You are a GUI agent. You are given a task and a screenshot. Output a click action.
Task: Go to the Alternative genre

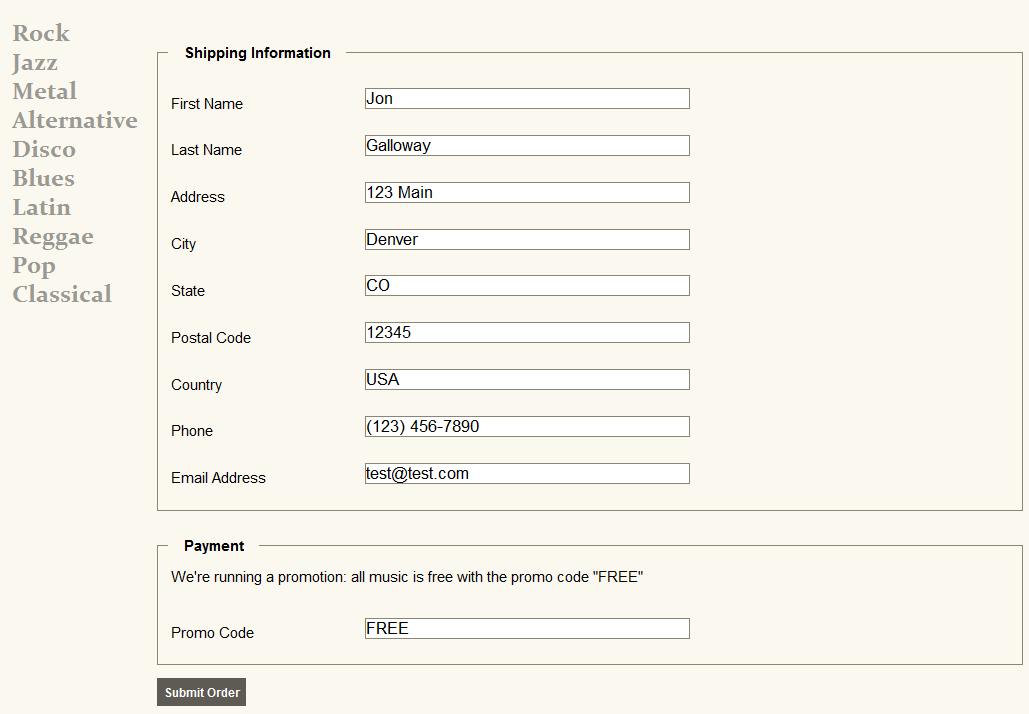[75, 121]
